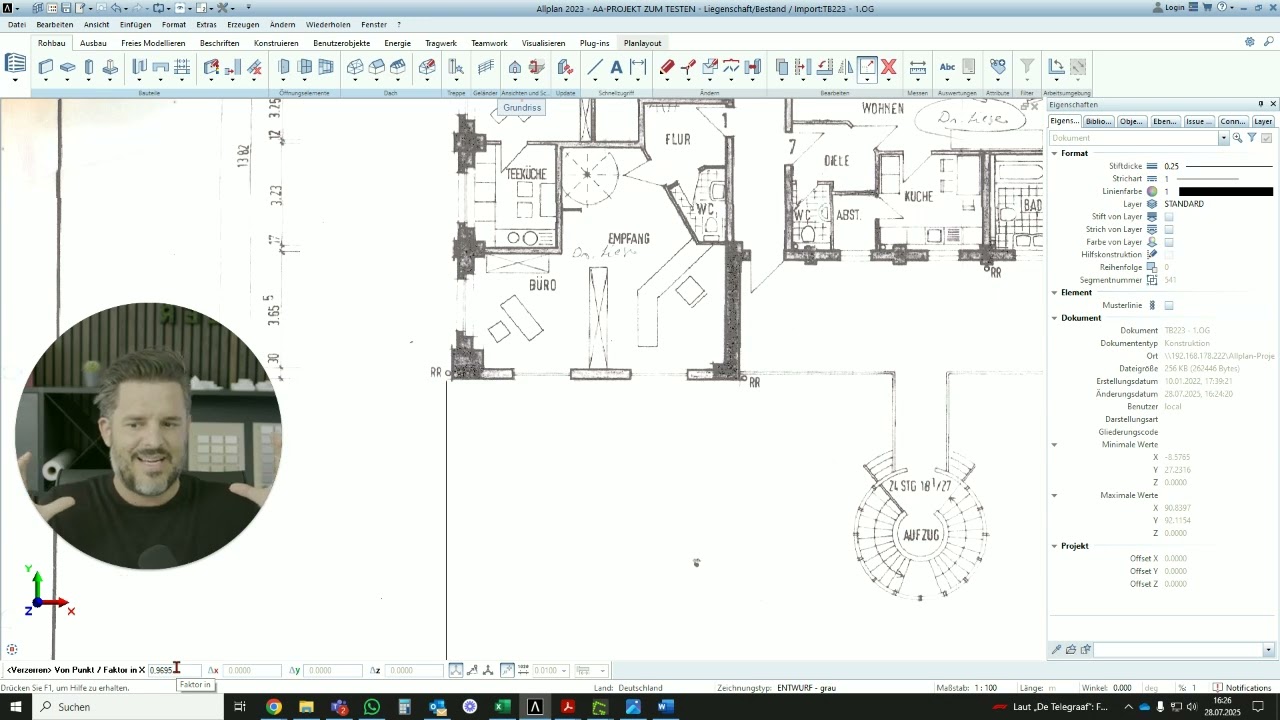Screen dimensions: 1280x720
Task: Switch to the Layer panel tab
Action: tap(1263, 121)
